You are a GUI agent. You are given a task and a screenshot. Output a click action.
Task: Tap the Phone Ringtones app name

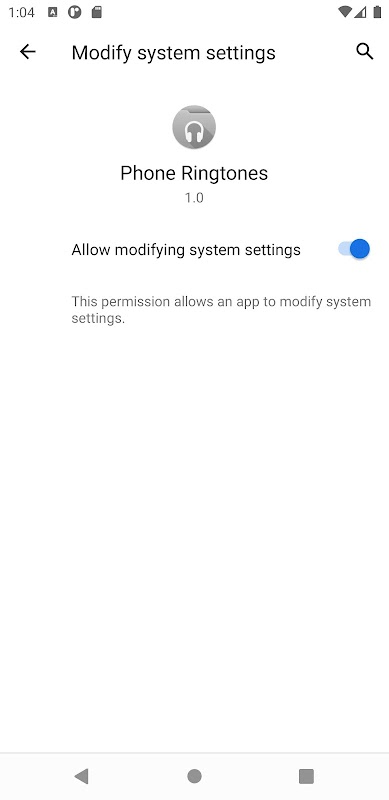tap(194, 173)
